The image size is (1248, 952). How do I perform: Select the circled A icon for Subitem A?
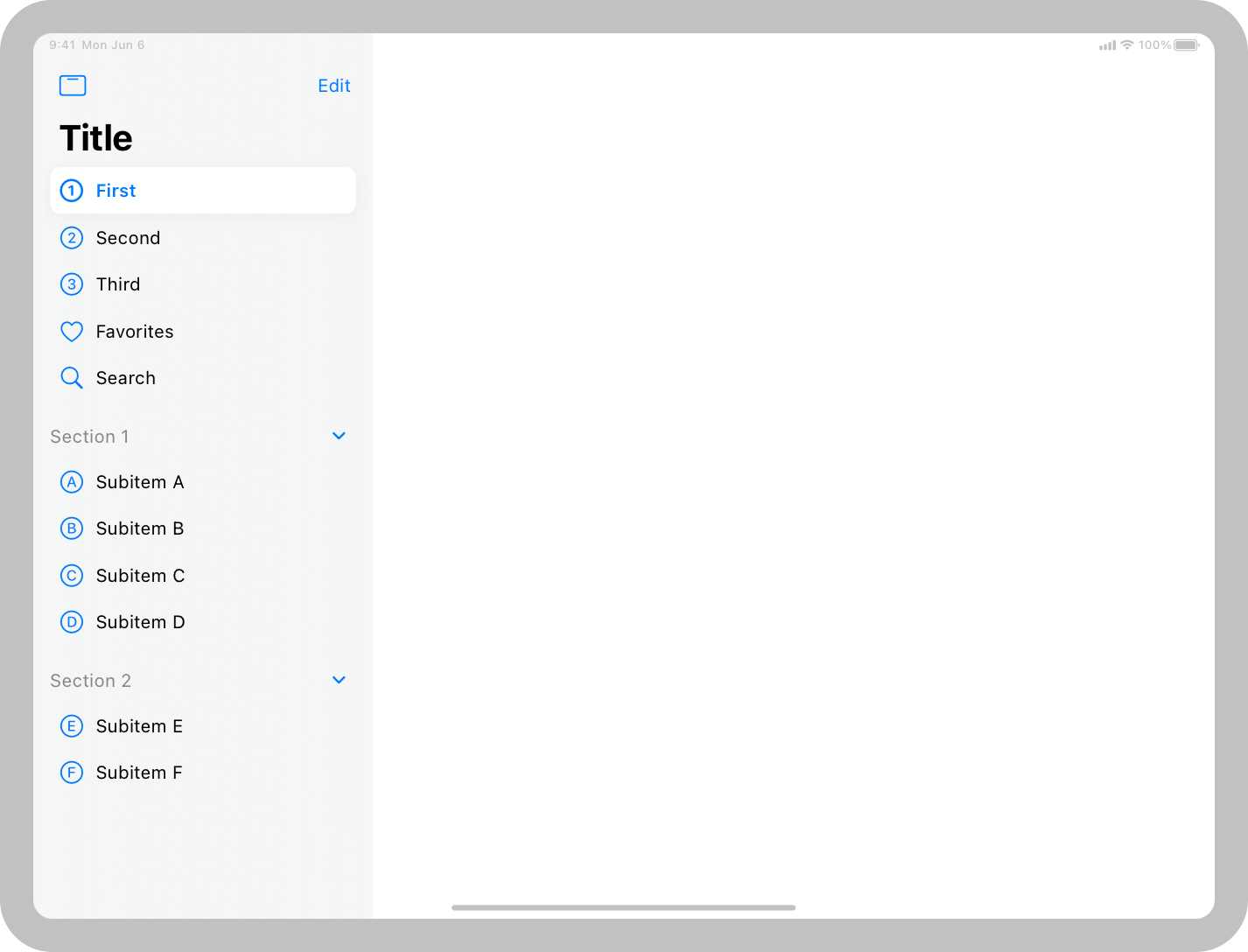[72, 481]
